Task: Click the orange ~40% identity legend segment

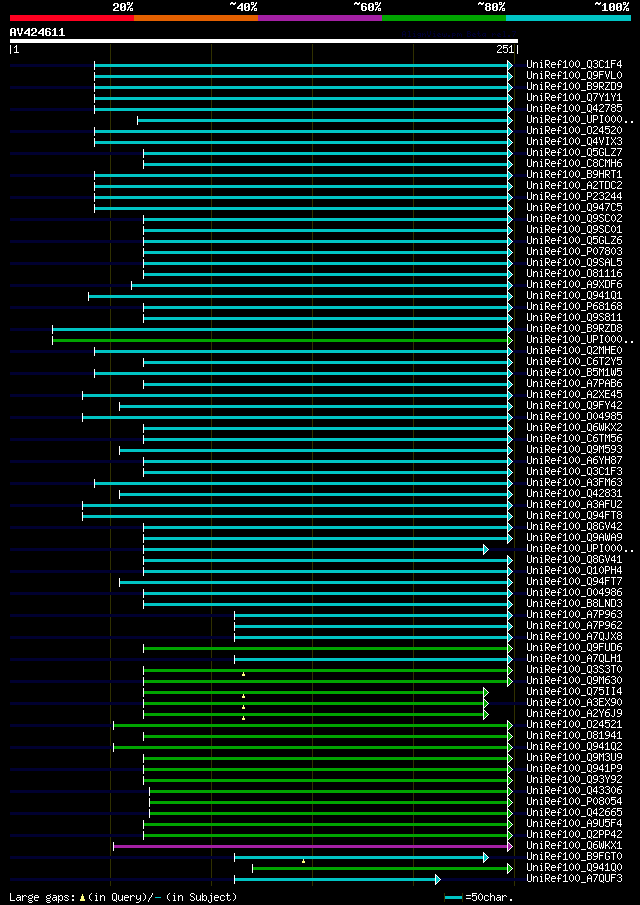Action: tap(196, 18)
